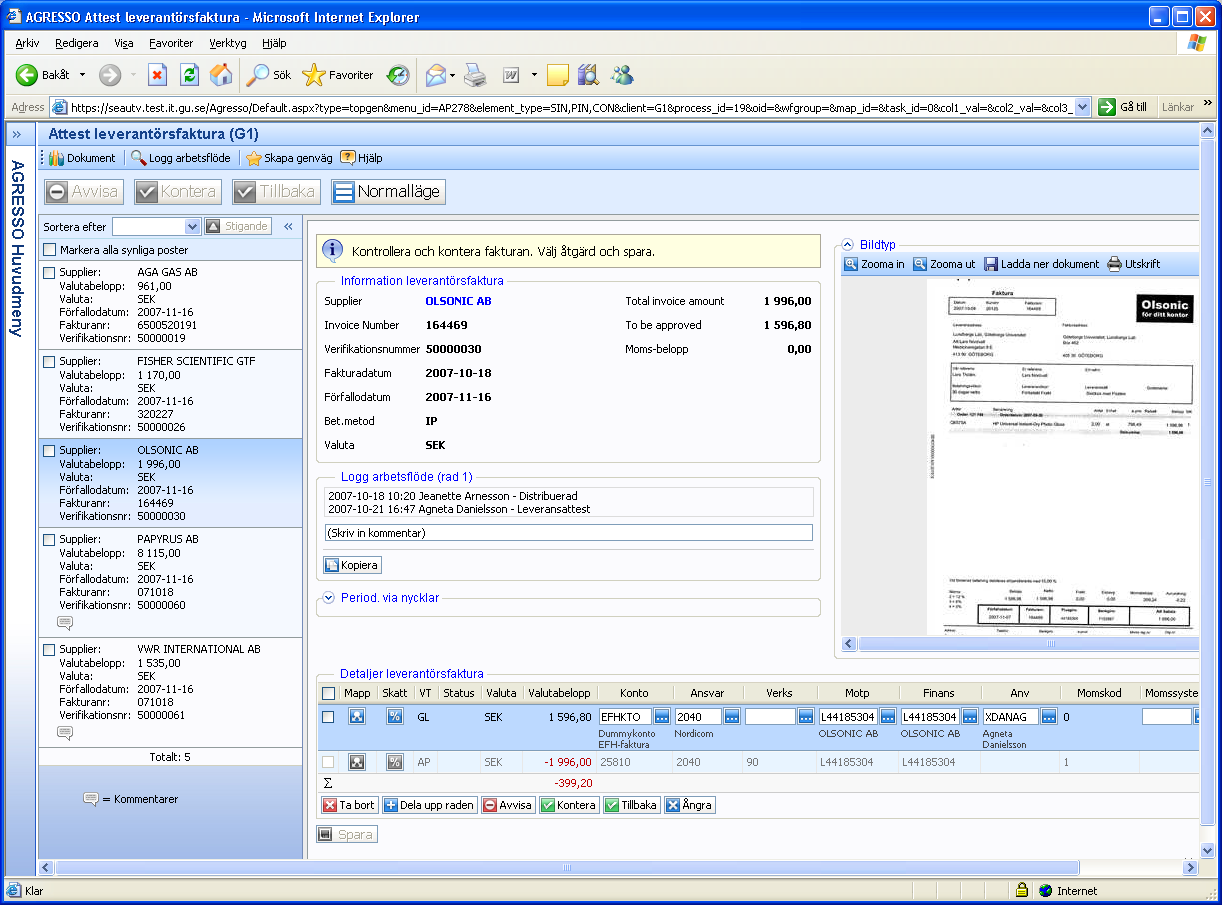The height and width of the screenshot is (905, 1222).
Task: Select the PAPYRUS AB invoice checkbox
Action: tap(50, 539)
